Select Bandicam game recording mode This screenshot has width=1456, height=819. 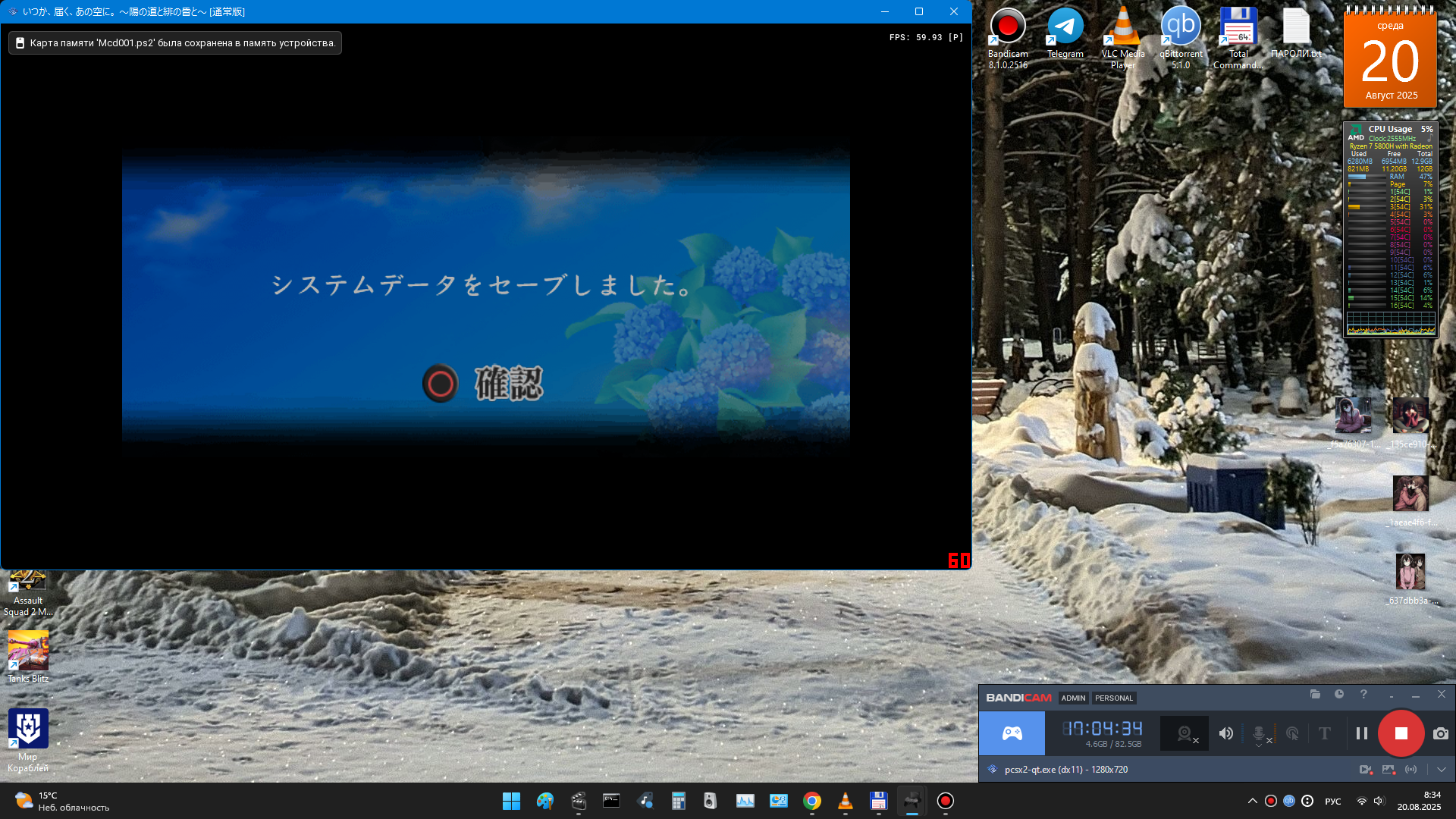coord(1012,733)
